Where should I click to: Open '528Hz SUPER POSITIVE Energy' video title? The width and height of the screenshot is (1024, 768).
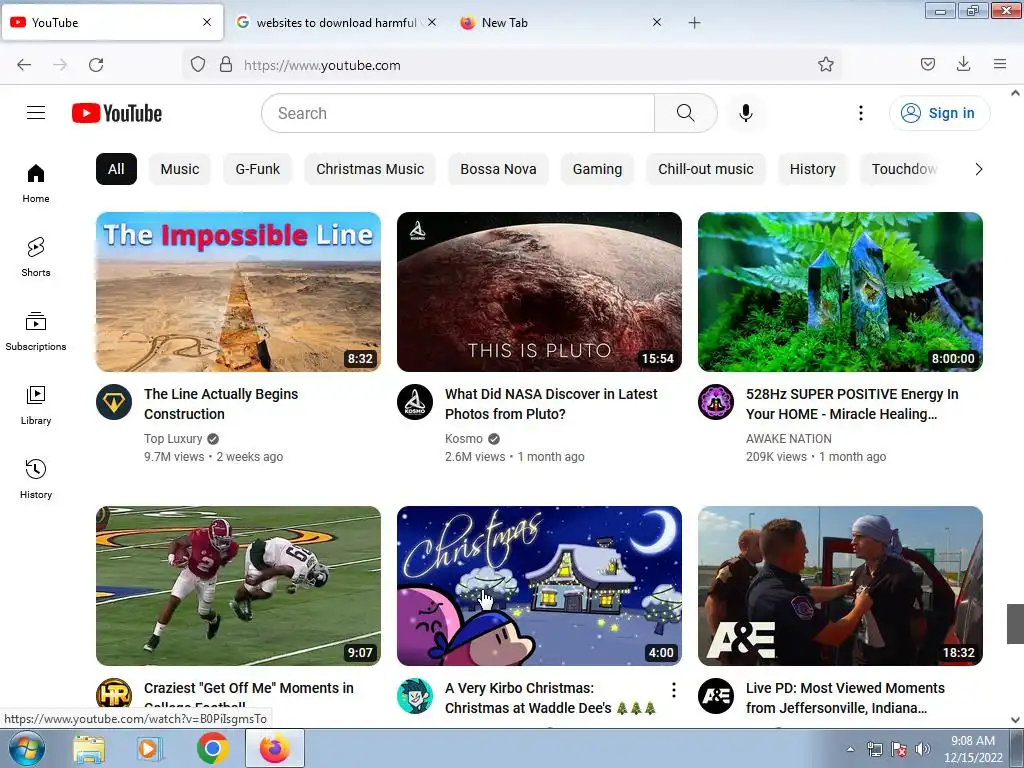click(852, 404)
